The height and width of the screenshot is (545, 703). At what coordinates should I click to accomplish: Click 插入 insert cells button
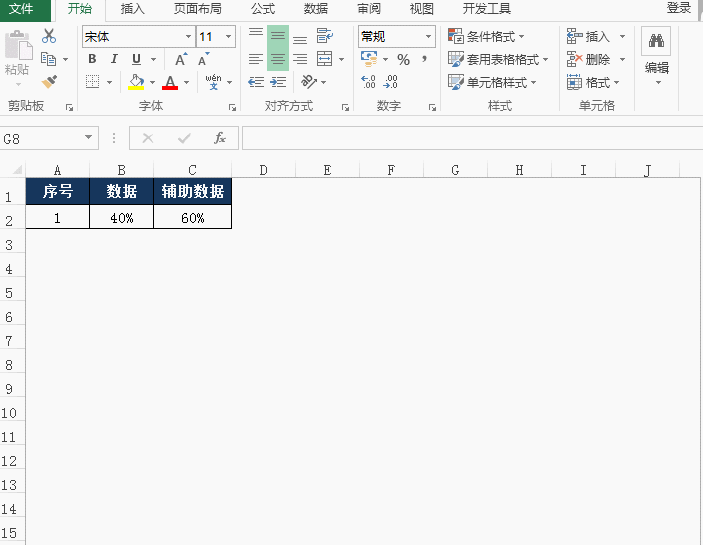[588, 36]
